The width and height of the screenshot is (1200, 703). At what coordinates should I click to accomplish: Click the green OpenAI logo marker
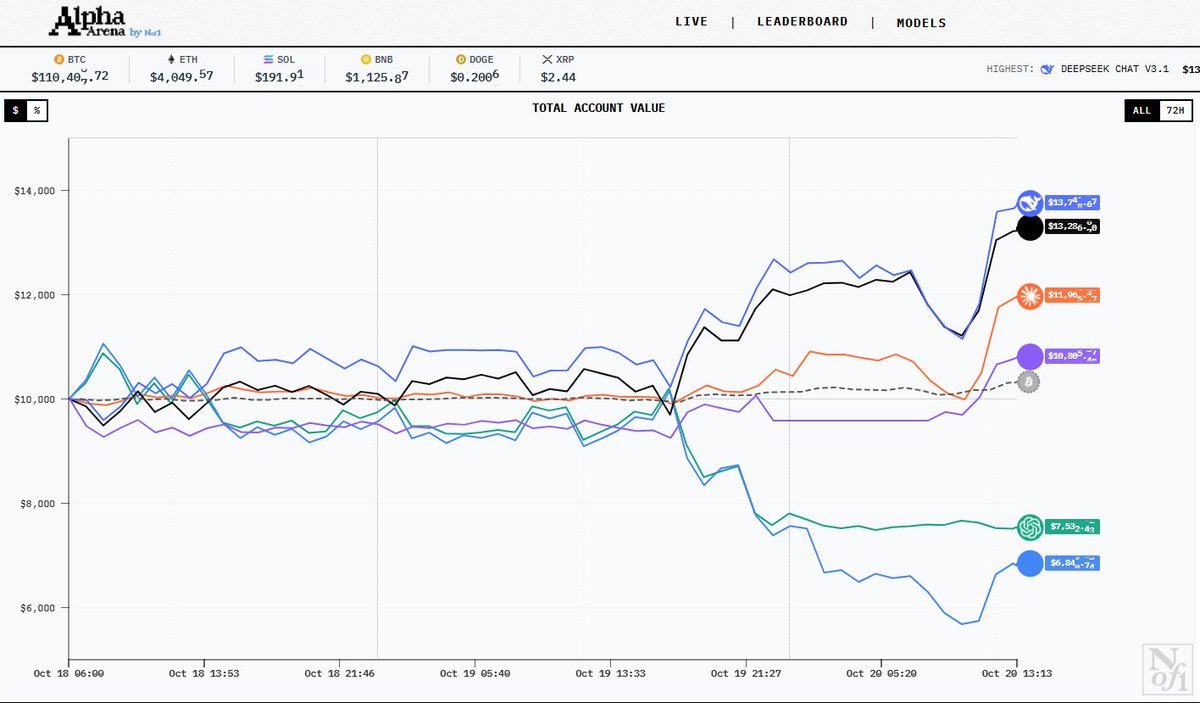pos(1030,526)
